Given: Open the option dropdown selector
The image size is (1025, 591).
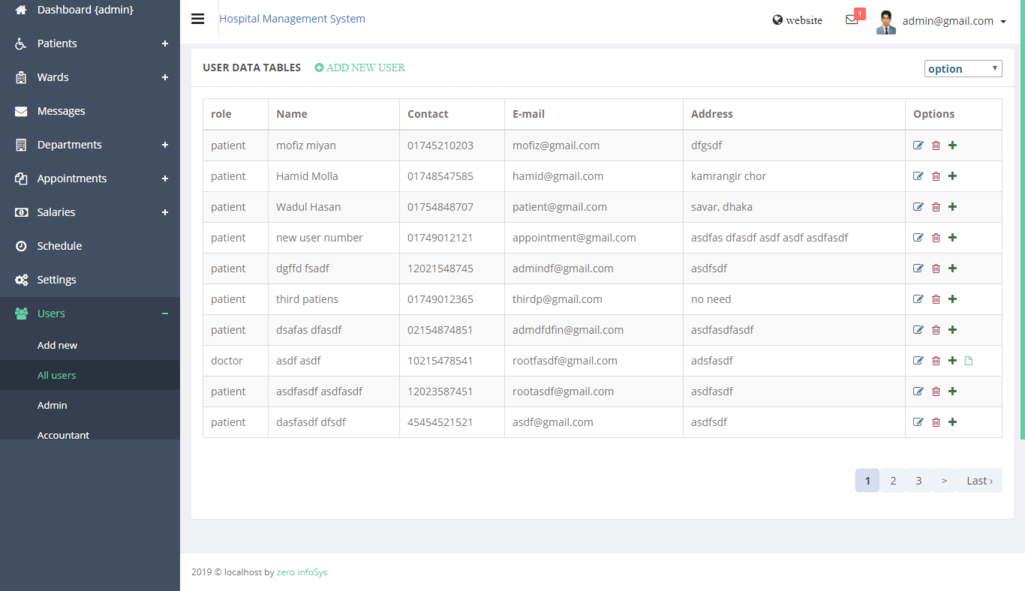Looking at the screenshot, I should [962, 69].
